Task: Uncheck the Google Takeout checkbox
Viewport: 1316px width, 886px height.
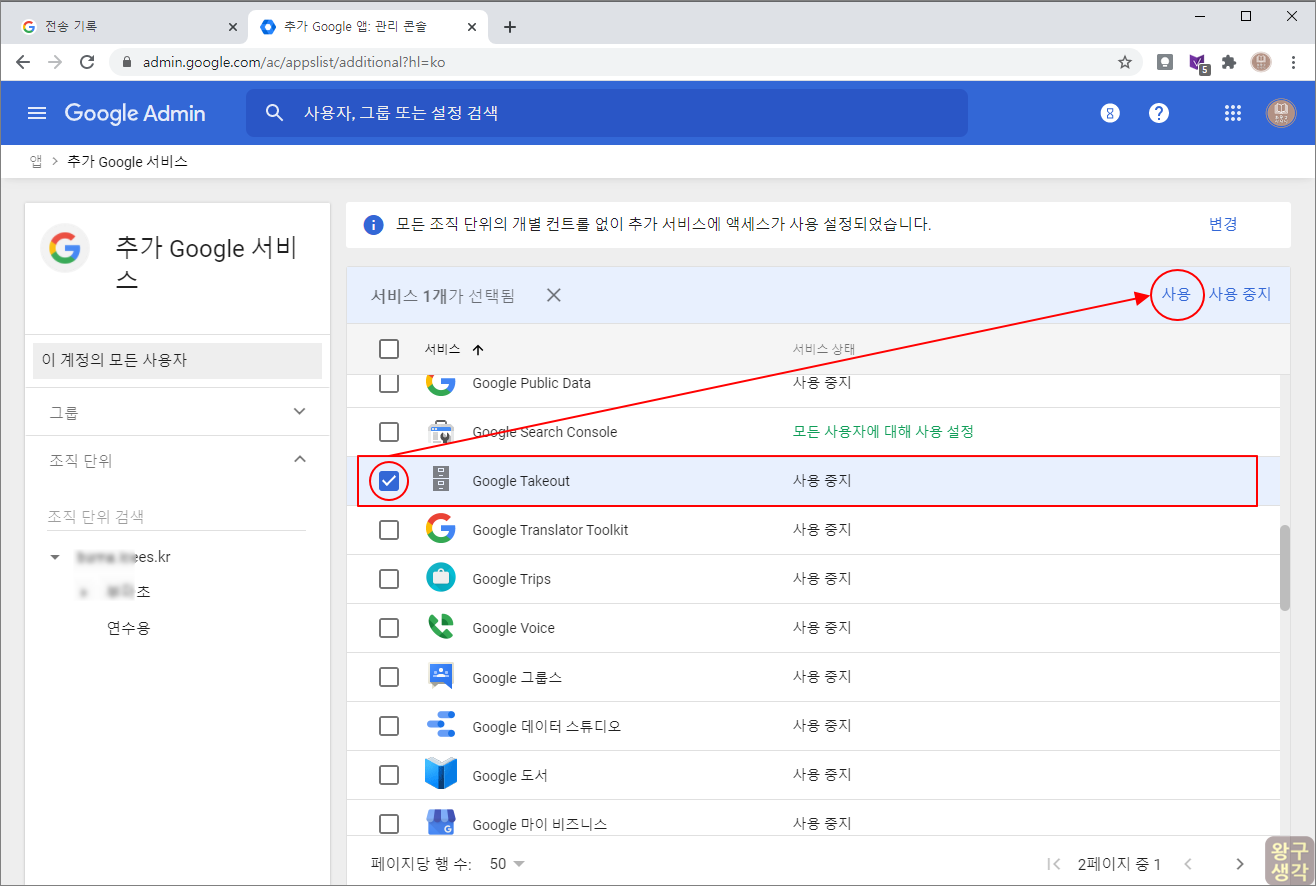Action: tap(389, 481)
